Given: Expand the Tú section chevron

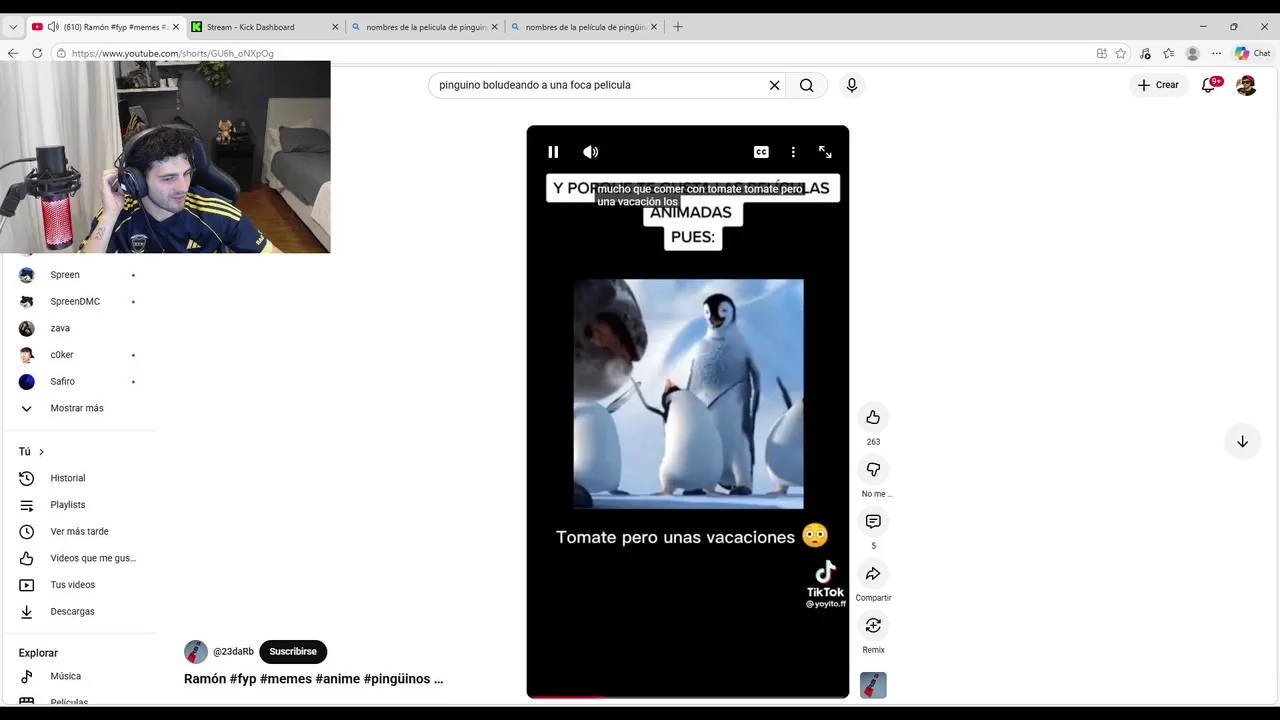Looking at the screenshot, I should pyautogui.click(x=41, y=452).
